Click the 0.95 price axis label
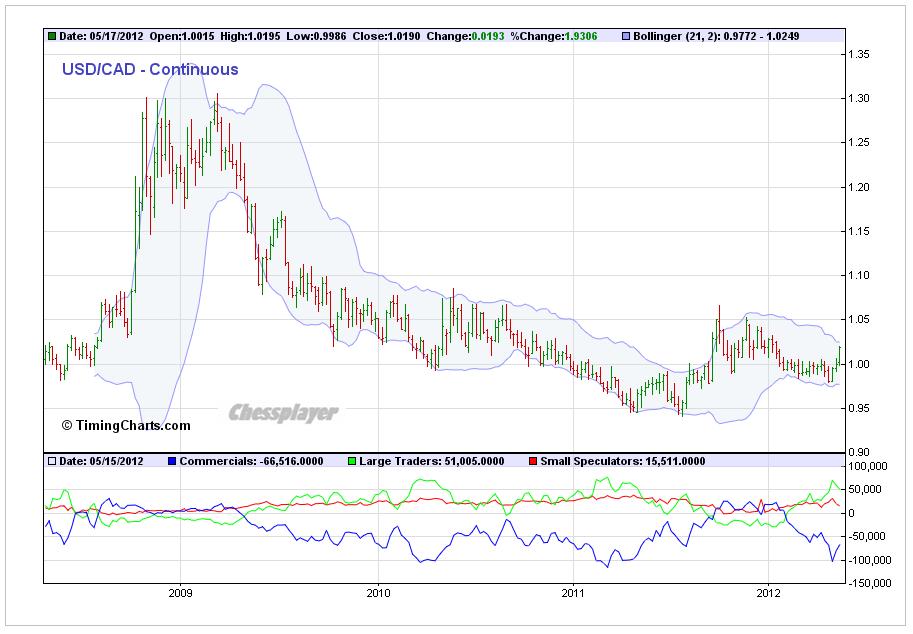This screenshot has width=913, height=634. point(858,408)
